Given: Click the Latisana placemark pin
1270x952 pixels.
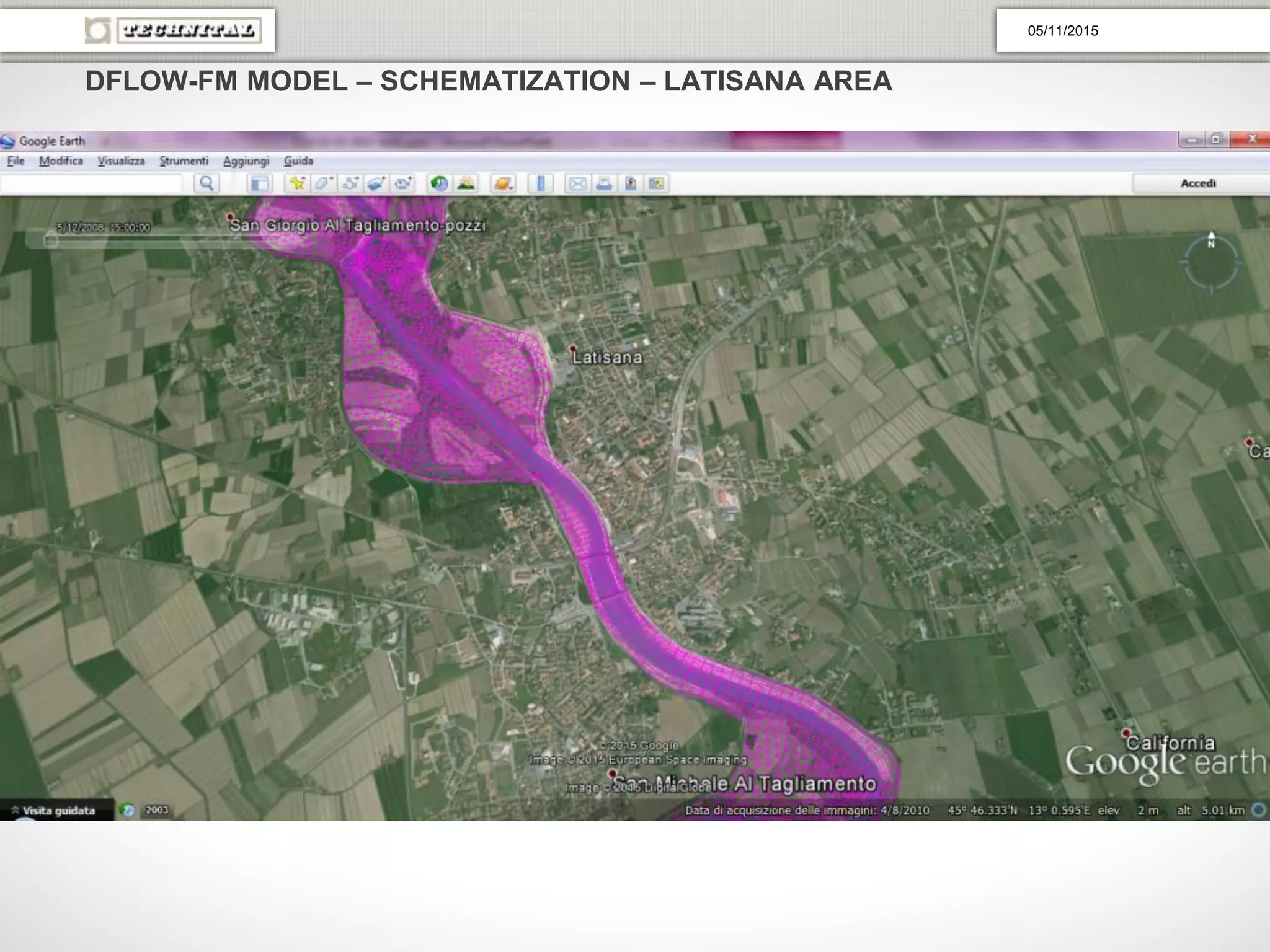Looking at the screenshot, I should tap(573, 349).
